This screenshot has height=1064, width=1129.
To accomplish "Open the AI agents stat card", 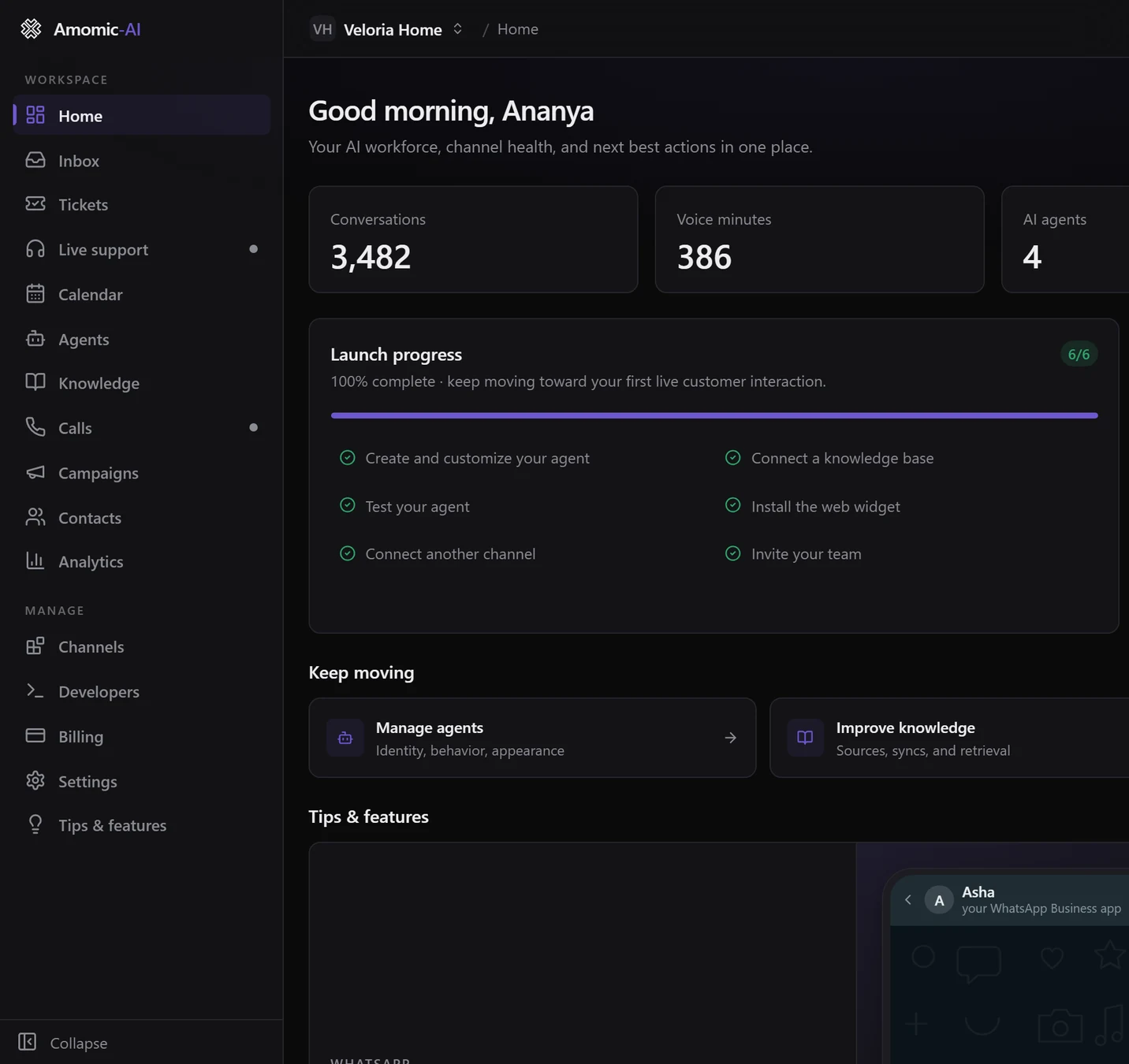I will (x=1065, y=240).
